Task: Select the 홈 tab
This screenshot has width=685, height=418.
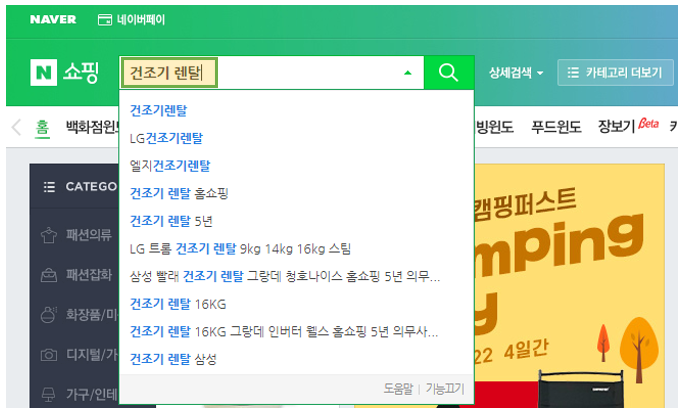Action: [42, 127]
